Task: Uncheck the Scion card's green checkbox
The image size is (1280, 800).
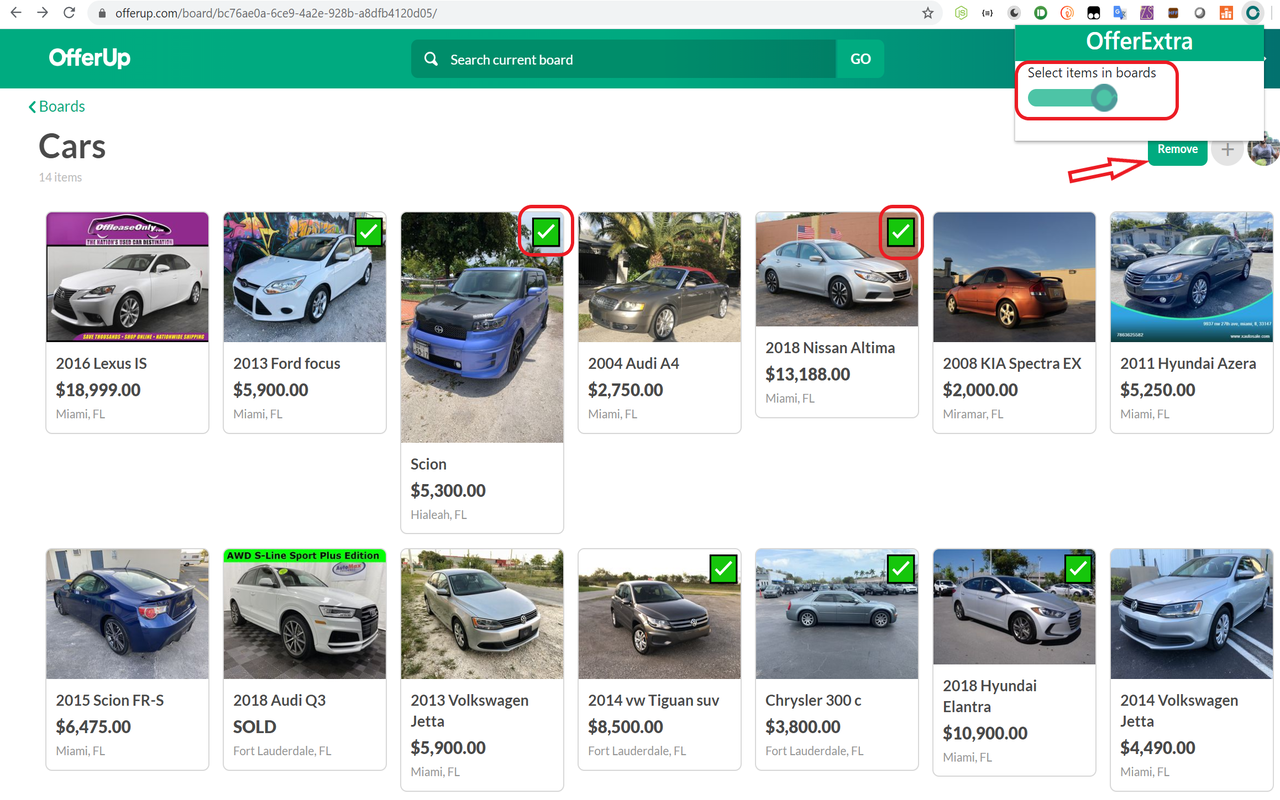Action: coord(546,232)
